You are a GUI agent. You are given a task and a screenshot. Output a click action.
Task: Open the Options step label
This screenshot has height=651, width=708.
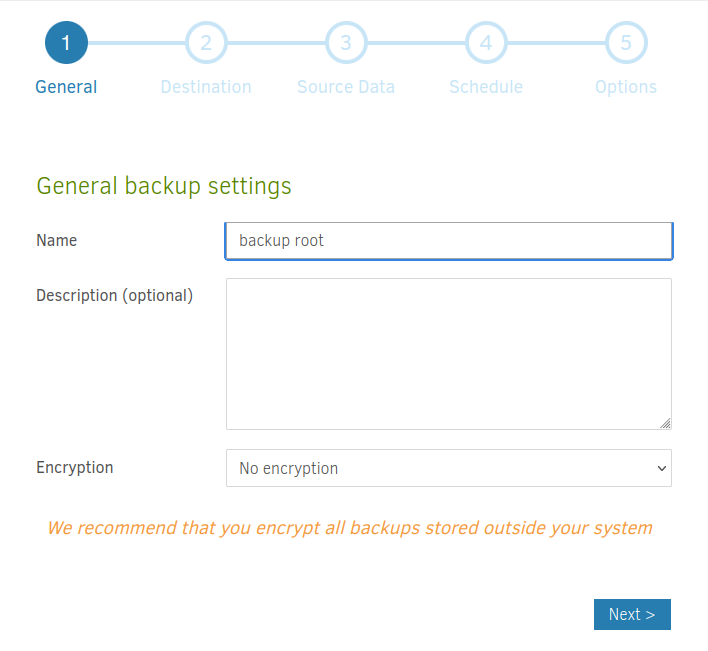click(x=626, y=87)
